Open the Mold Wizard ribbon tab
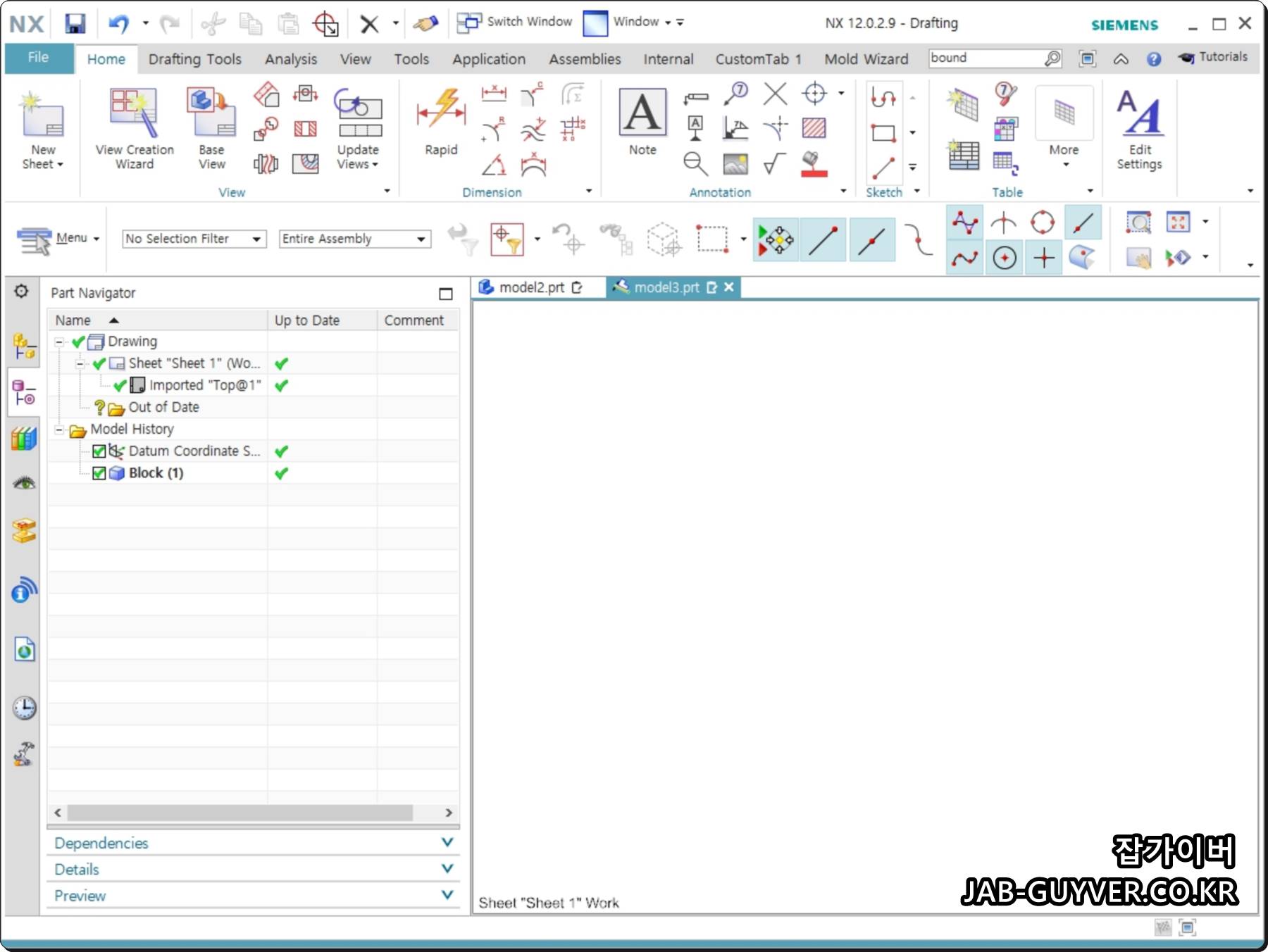 866,59
